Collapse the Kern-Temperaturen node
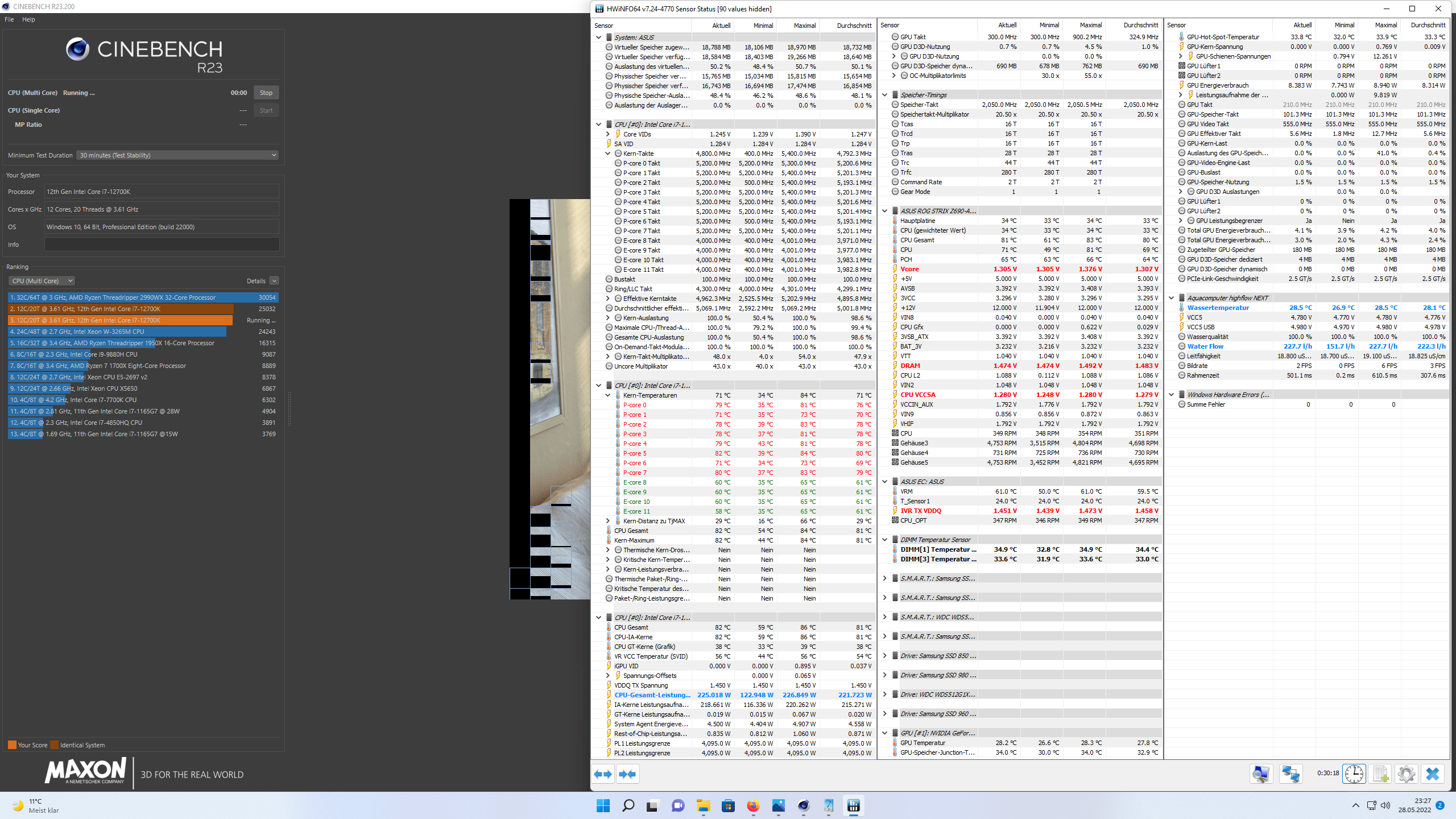This screenshot has height=819, width=1456. pyautogui.click(x=607, y=395)
